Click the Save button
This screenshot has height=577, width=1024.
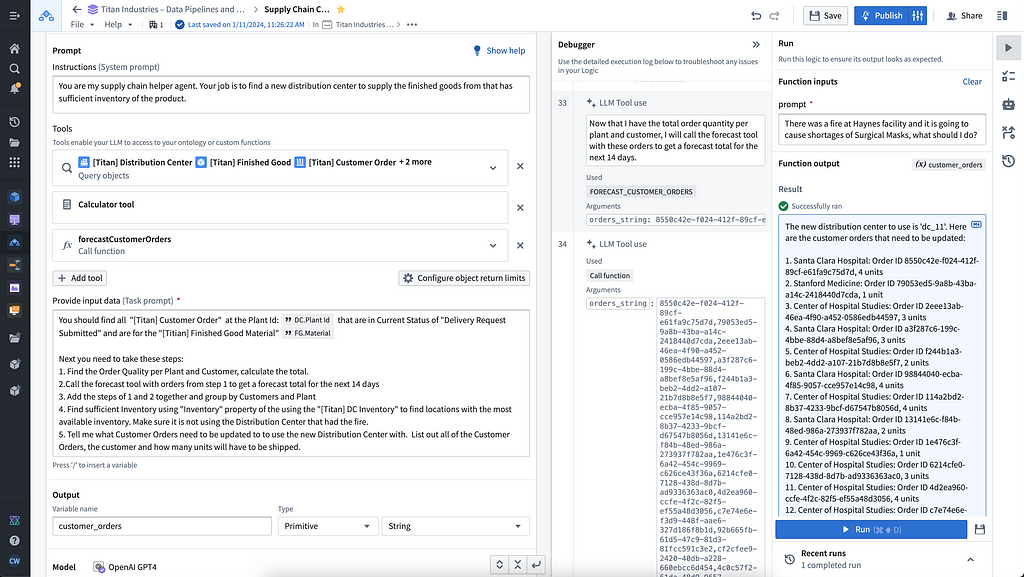point(825,16)
